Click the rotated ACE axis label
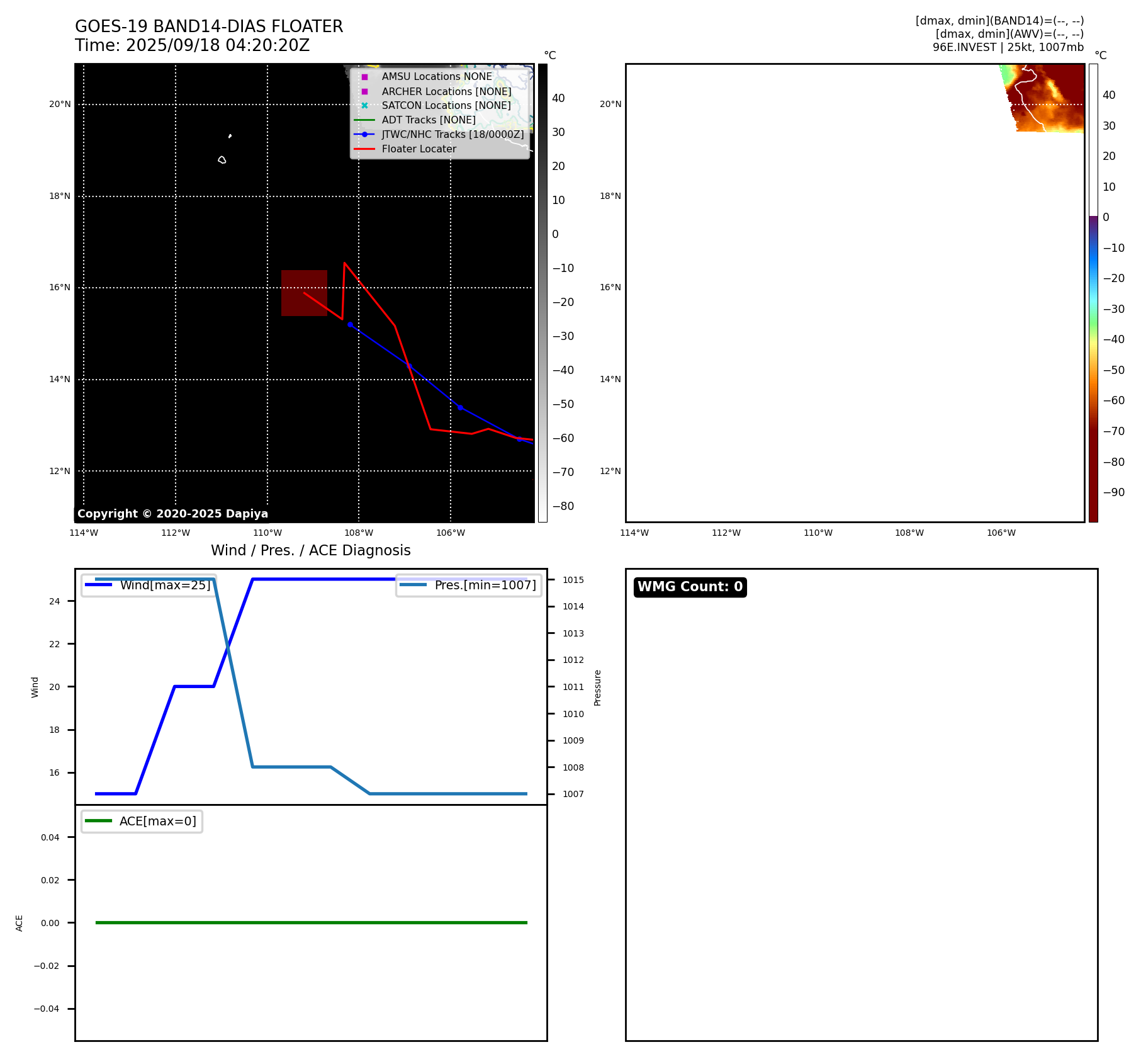 pos(19,923)
